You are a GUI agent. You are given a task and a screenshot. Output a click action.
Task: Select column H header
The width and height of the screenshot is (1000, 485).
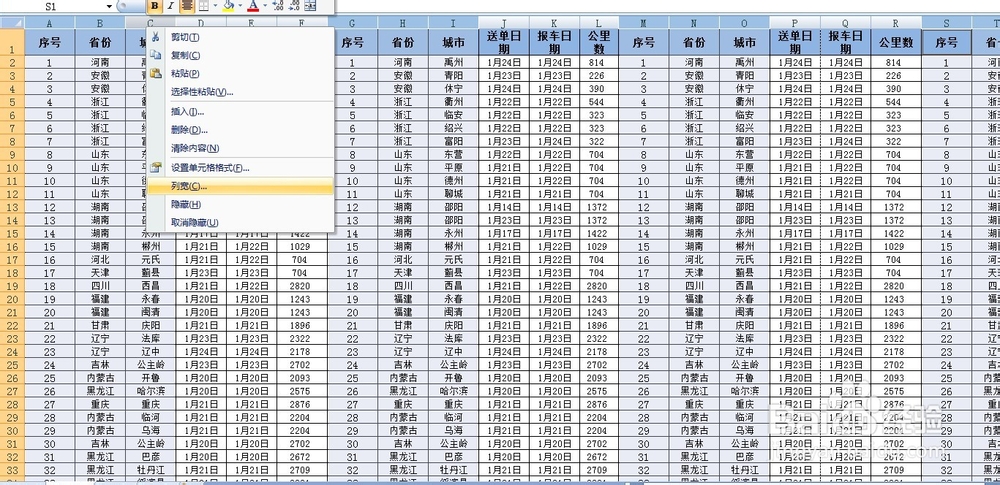(403, 24)
